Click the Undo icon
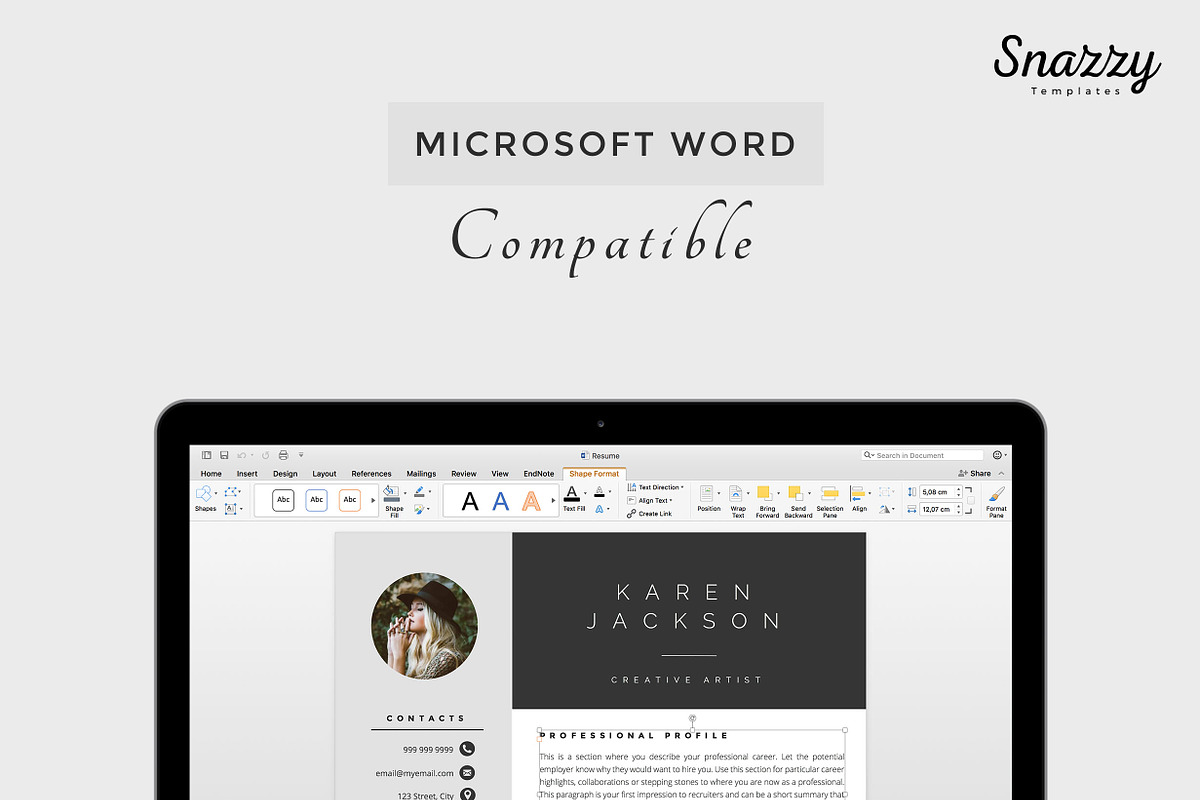 pos(241,455)
